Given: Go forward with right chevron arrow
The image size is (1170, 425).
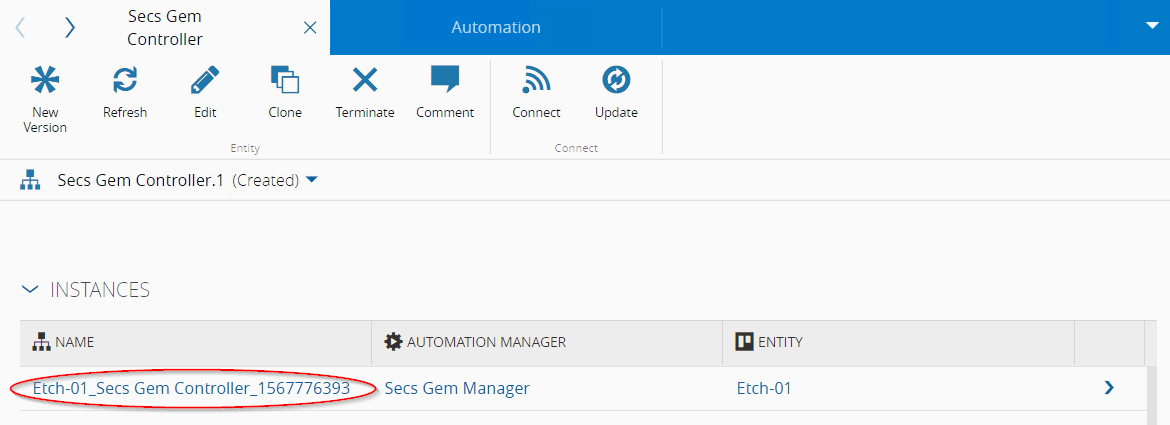Looking at the screenshot, I should (69, 28).
